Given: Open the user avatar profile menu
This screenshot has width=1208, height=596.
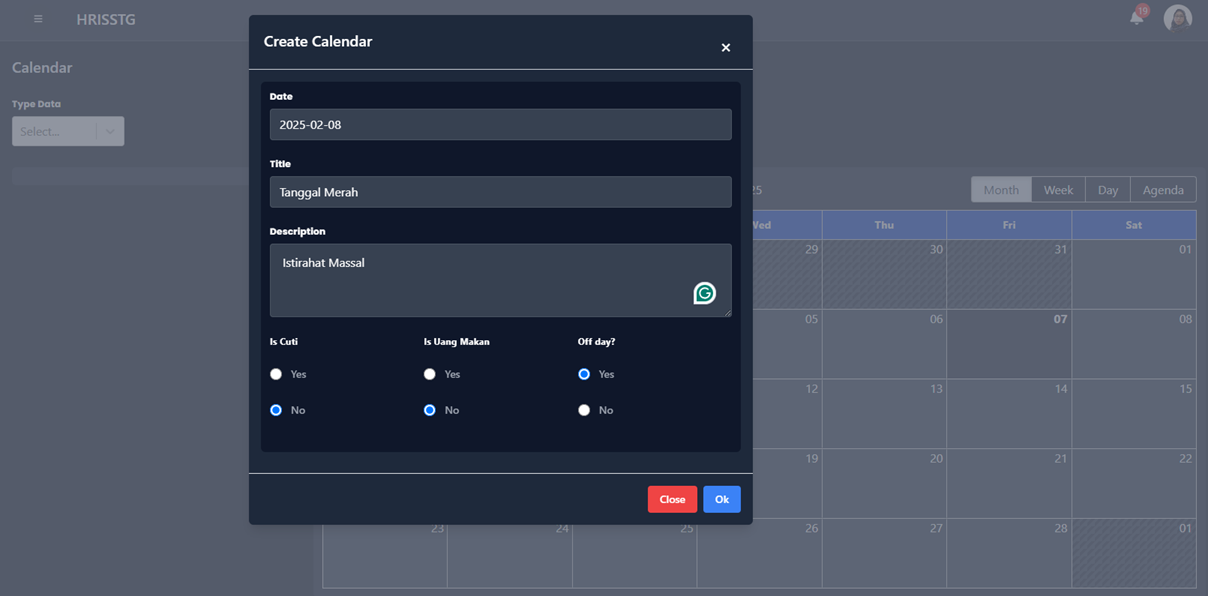Looking at the screenshot, I should click(1178, 18).
